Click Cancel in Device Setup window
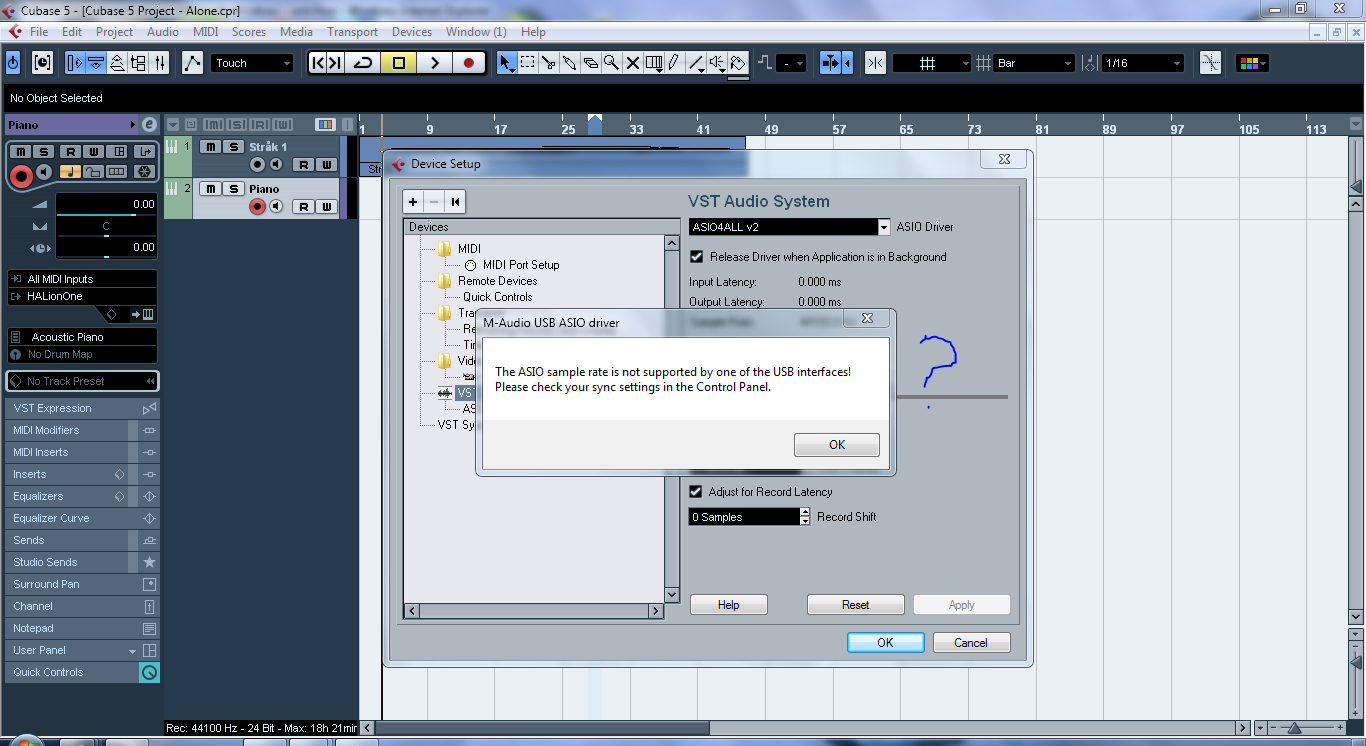Image resolution: width=1366 pixels, height=746 pixels. point(971,643)
